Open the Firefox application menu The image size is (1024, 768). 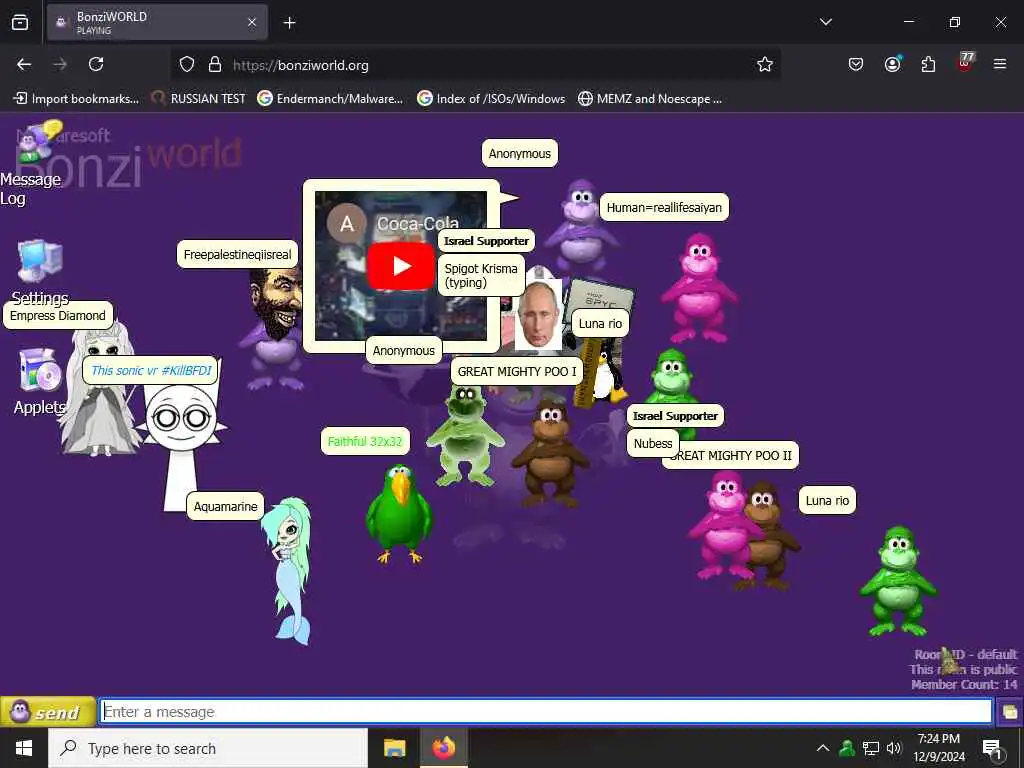pyautogui.click(x=1000, y=64)
